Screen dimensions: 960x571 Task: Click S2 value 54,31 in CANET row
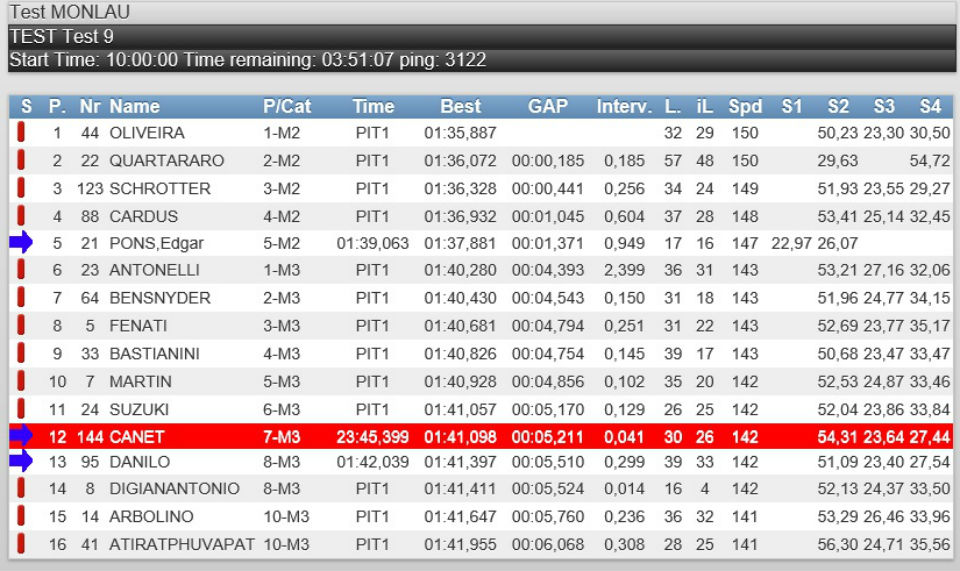click(x=838, y=437)
